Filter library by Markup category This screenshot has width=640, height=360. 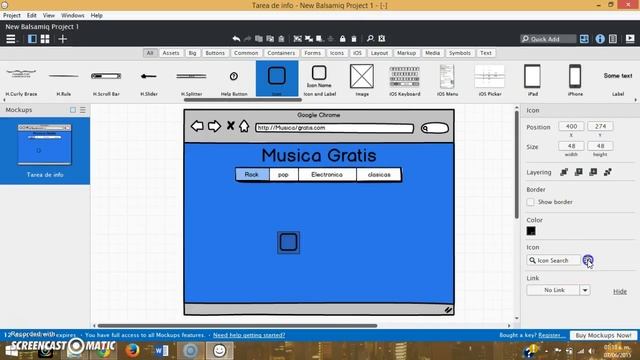(x=406, y=53)
